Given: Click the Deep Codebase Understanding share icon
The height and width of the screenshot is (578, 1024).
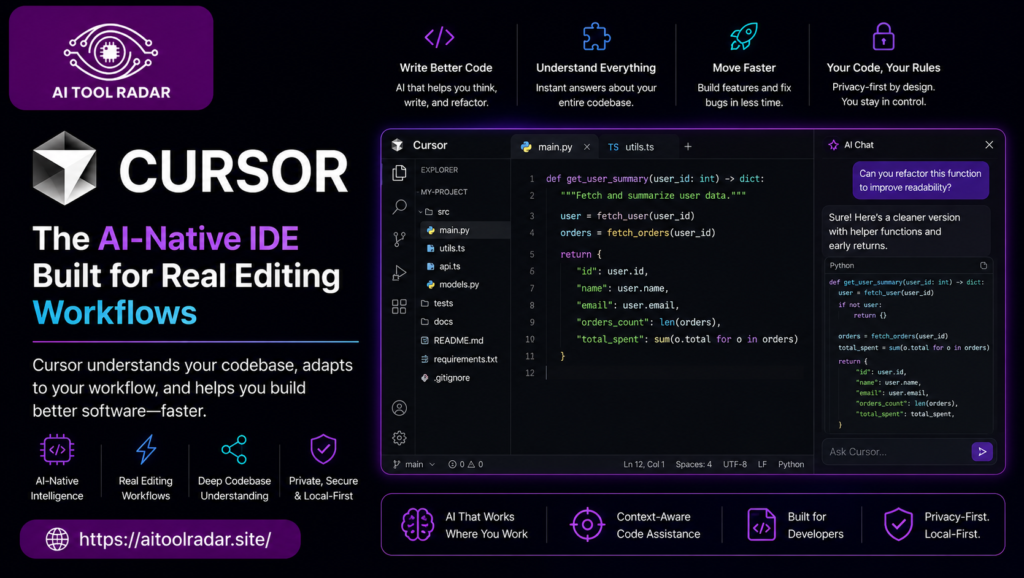Looking at the screenshot, I should [x=234, y=450].
